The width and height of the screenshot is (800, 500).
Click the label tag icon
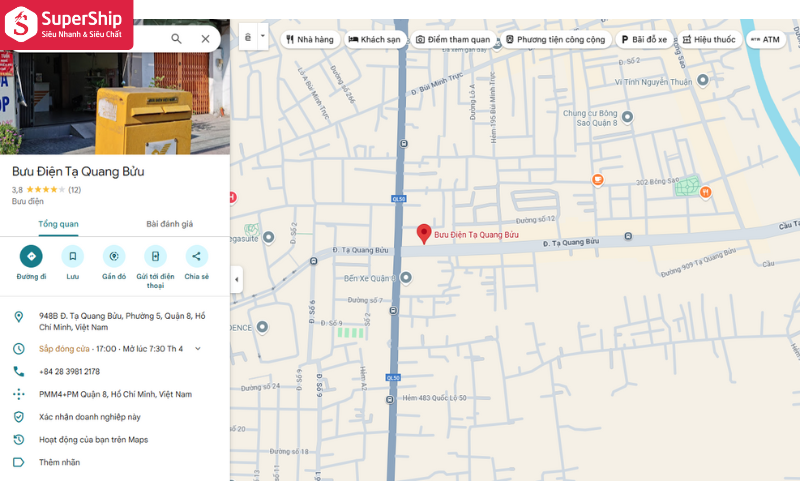(19, 462)
